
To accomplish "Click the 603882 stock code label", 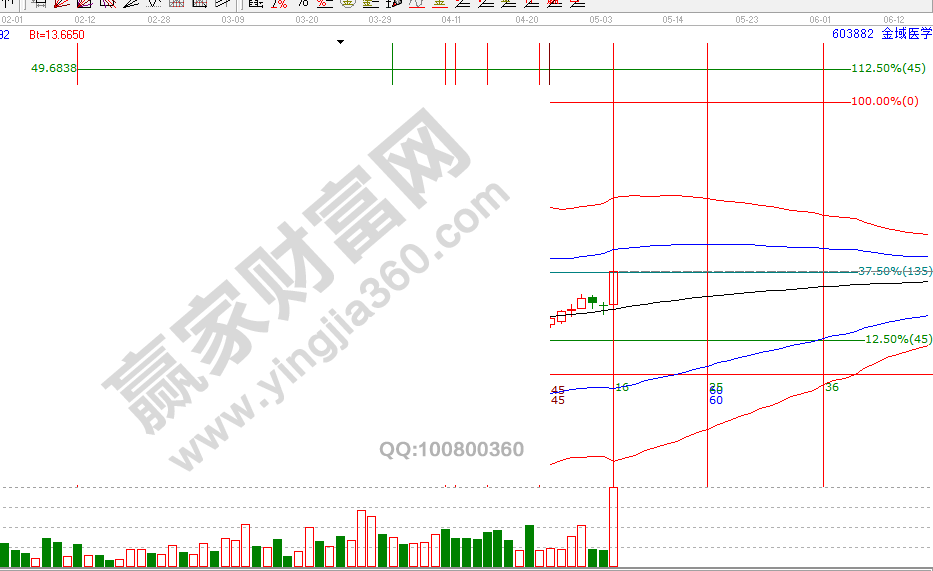I will click(852, 34).
